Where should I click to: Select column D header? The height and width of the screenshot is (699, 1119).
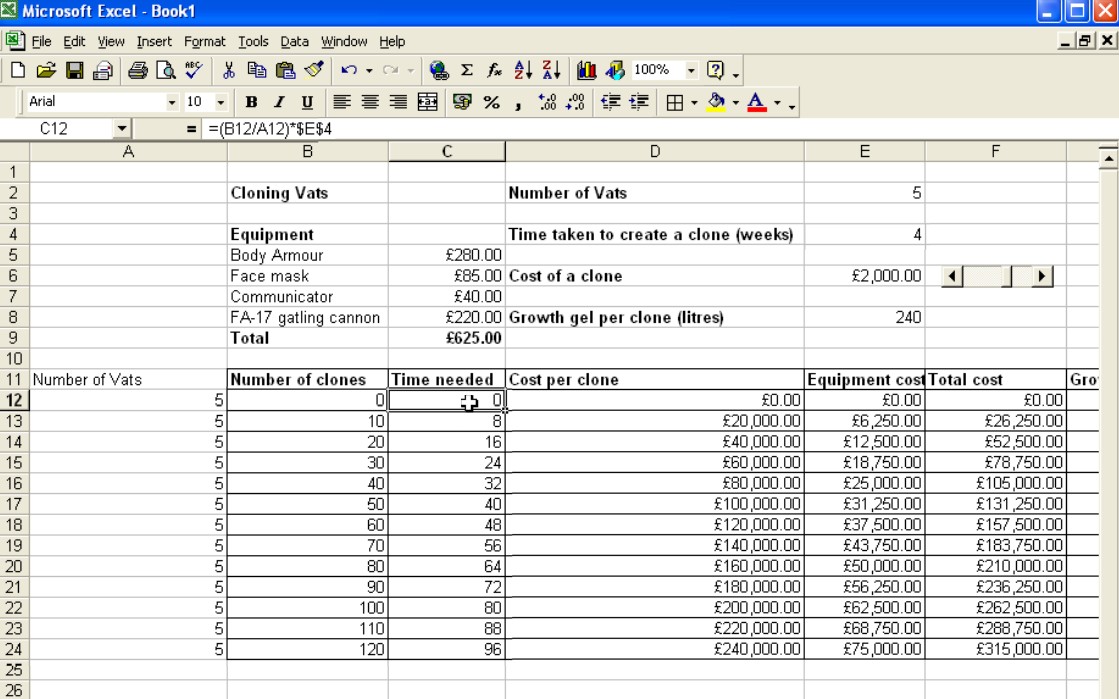(654, 150)
